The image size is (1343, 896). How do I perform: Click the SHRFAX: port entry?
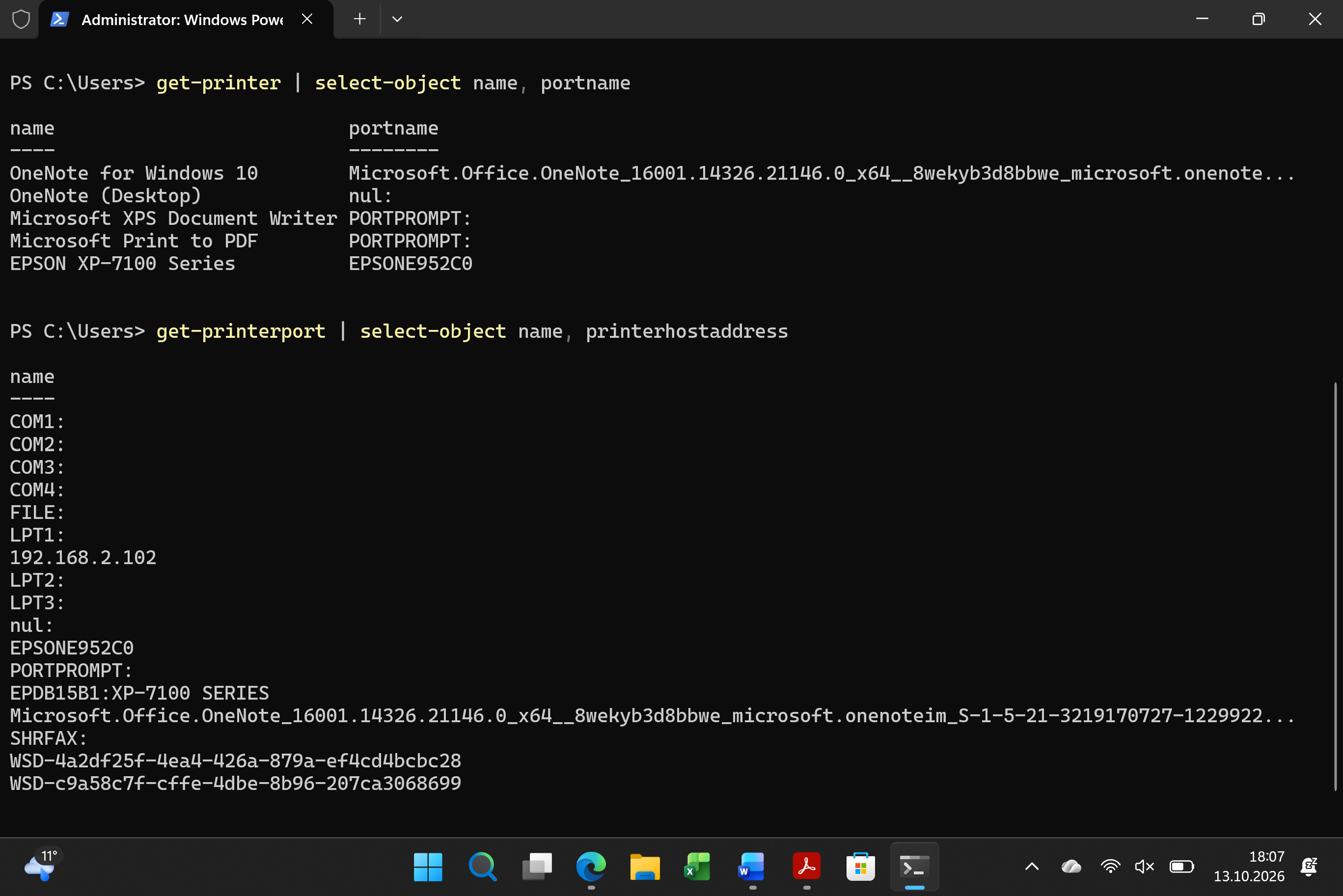point(48,738)
